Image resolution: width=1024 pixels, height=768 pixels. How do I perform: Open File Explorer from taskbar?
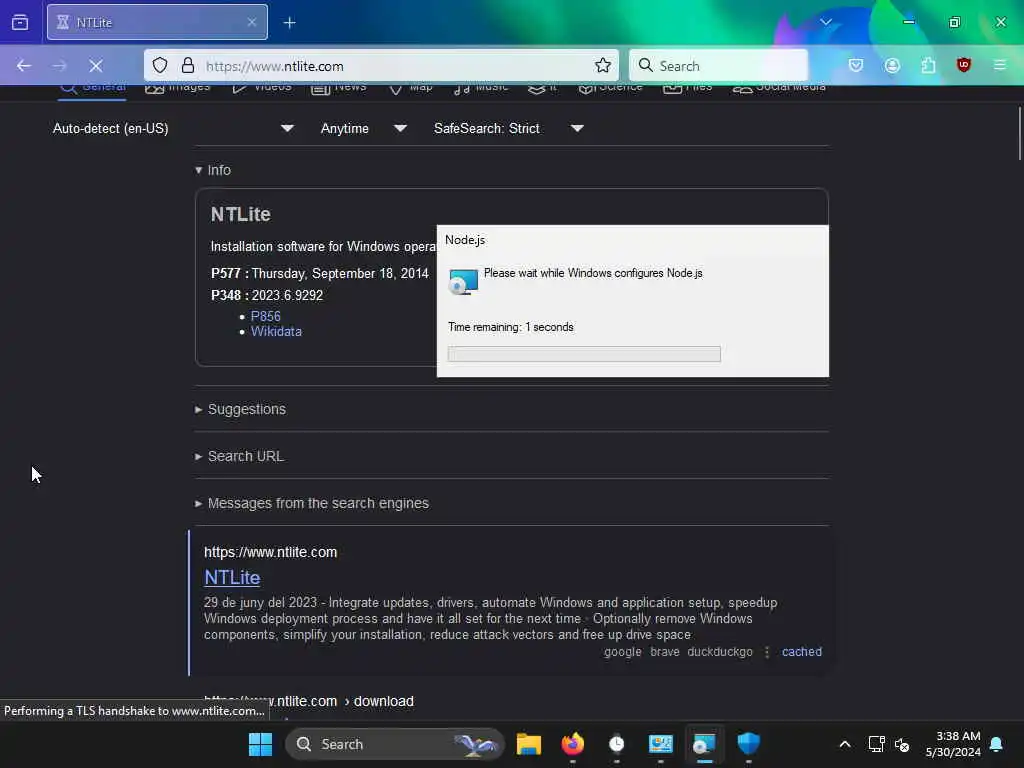point(528,744)
